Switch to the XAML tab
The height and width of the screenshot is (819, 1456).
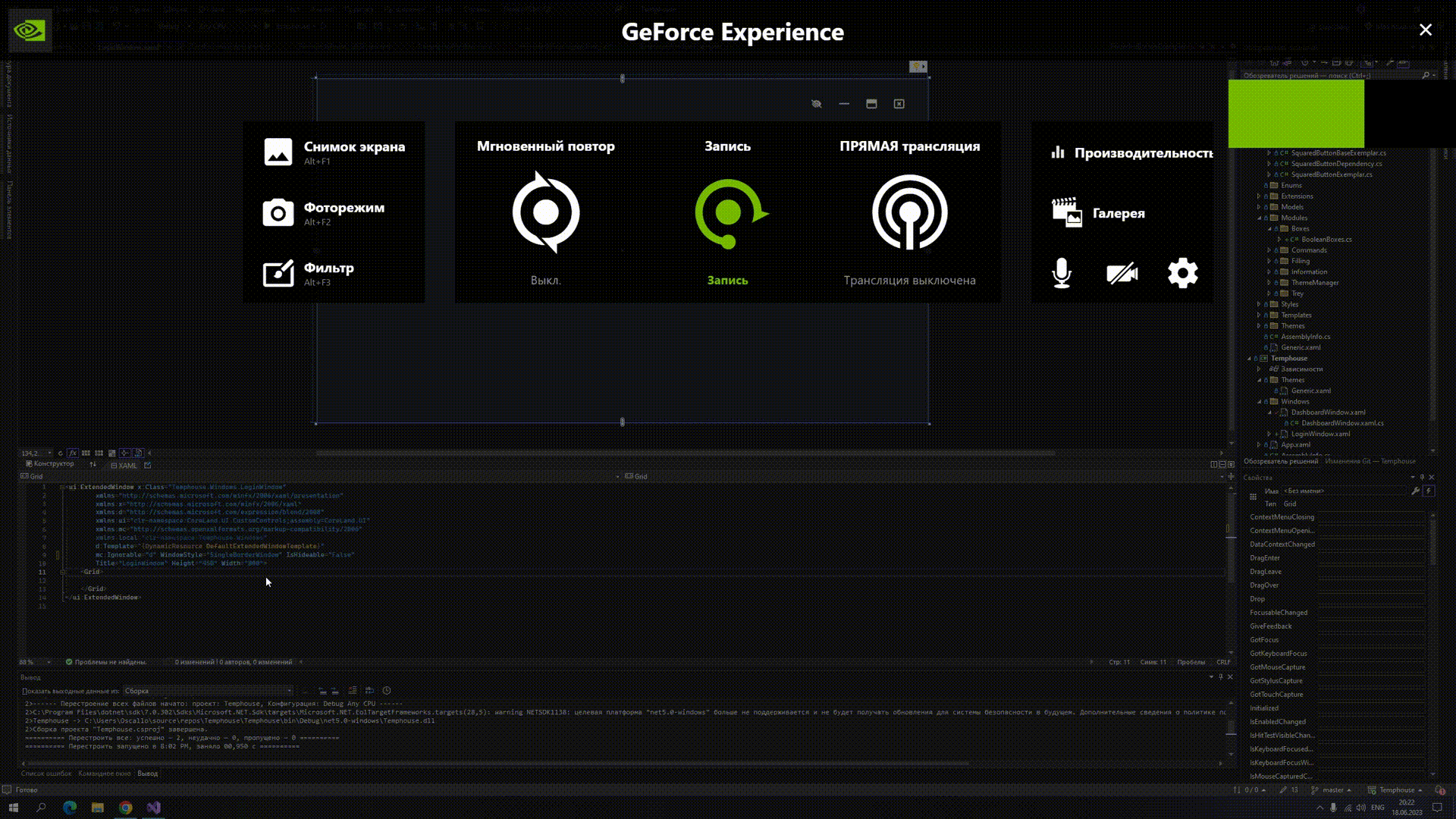point(124,466)
